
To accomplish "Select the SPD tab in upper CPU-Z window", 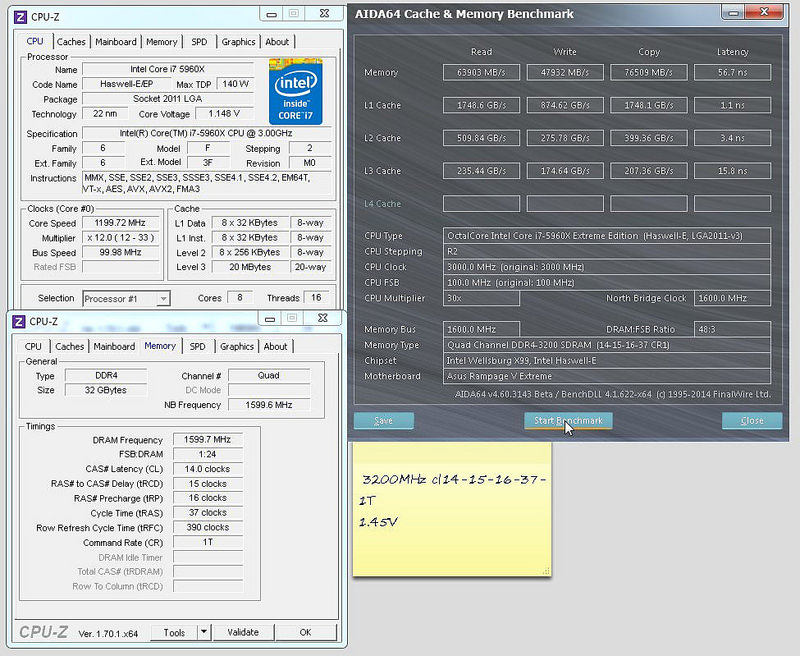I will (x=199, y=42).
